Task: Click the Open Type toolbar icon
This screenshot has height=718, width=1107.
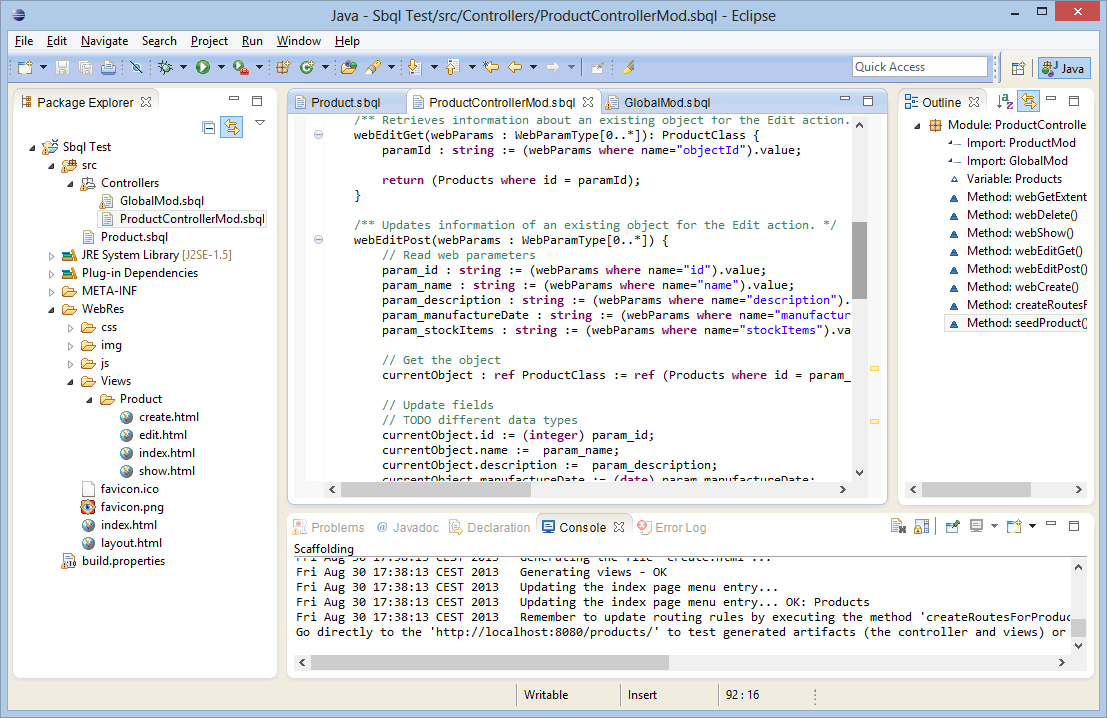Action: tap(349, 67)
